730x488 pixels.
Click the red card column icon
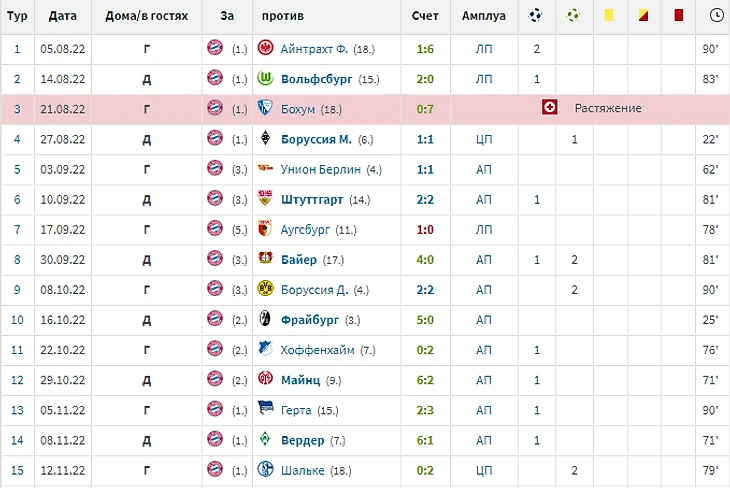click(678, 15)
